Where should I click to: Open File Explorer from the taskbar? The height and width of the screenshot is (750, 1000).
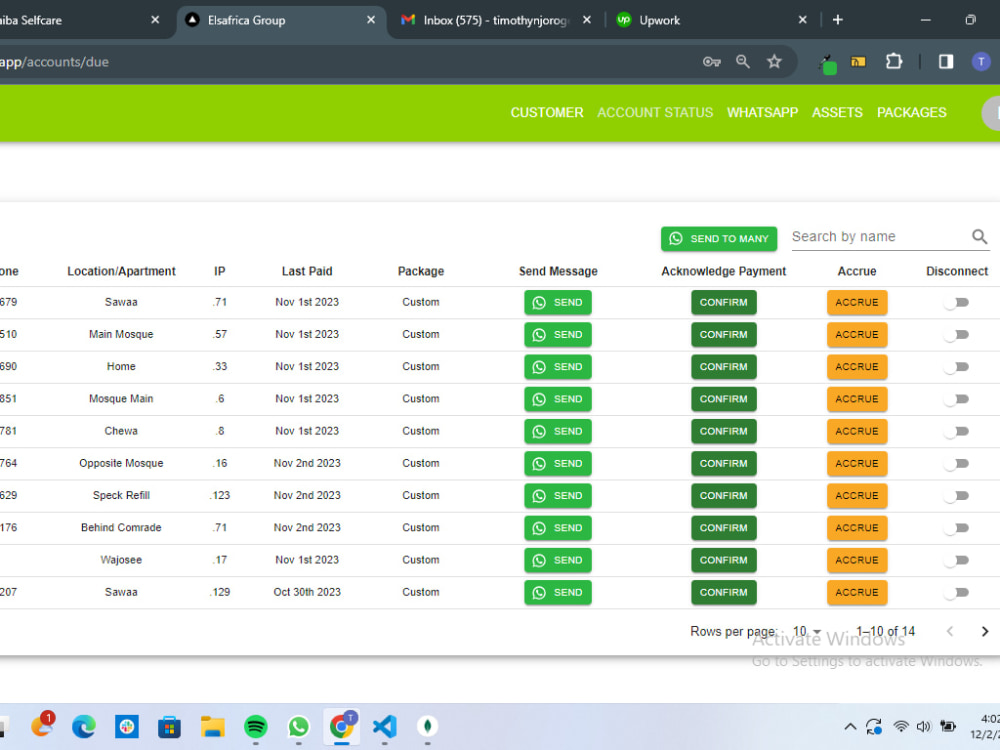[212, 726]
